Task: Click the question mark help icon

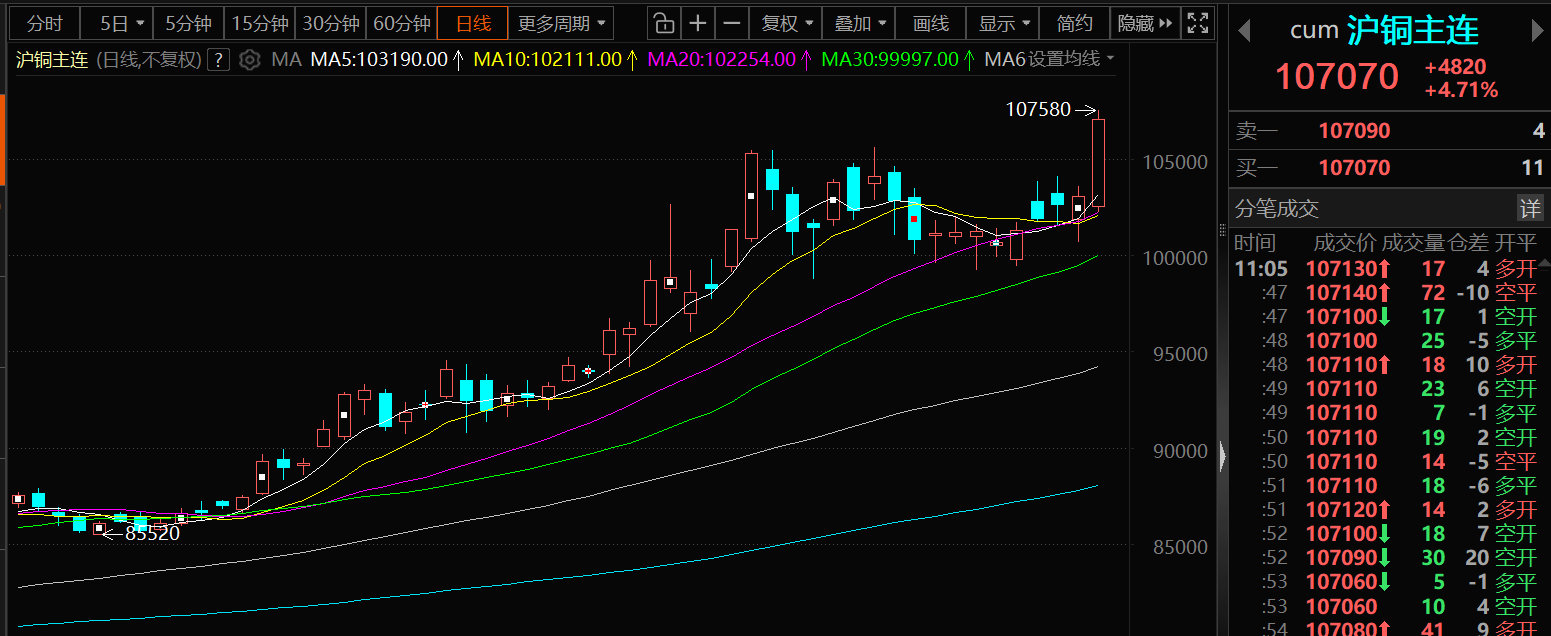Action: click(x=219, y=60)
